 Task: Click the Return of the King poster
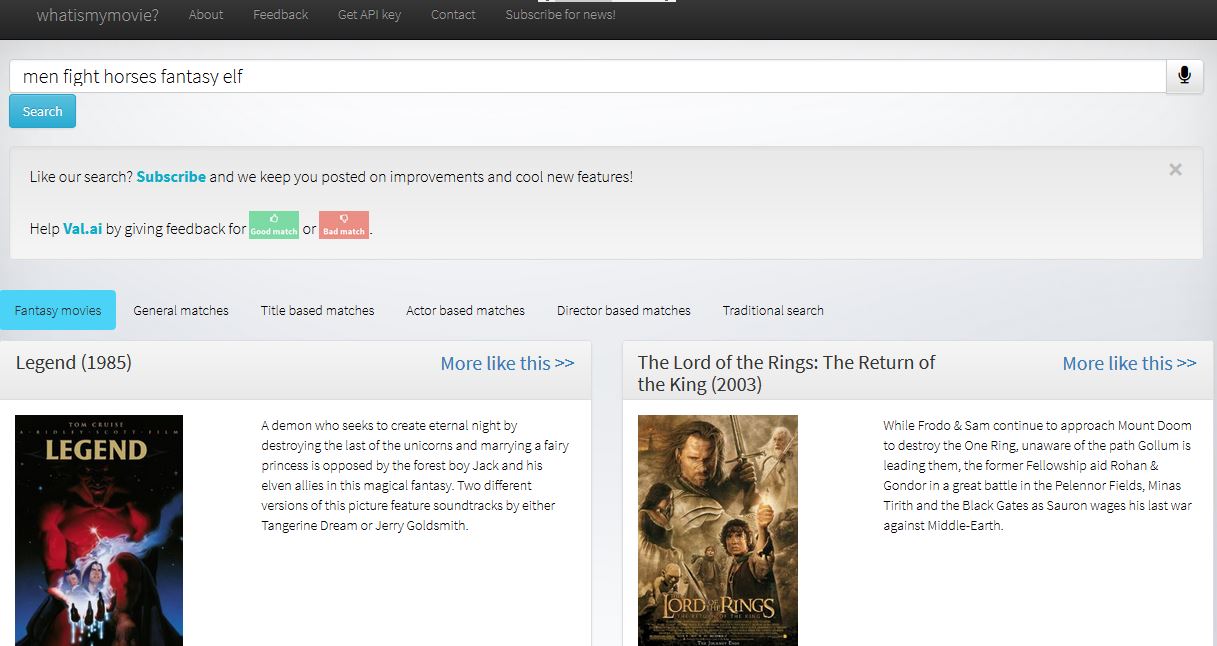point(717,530)
